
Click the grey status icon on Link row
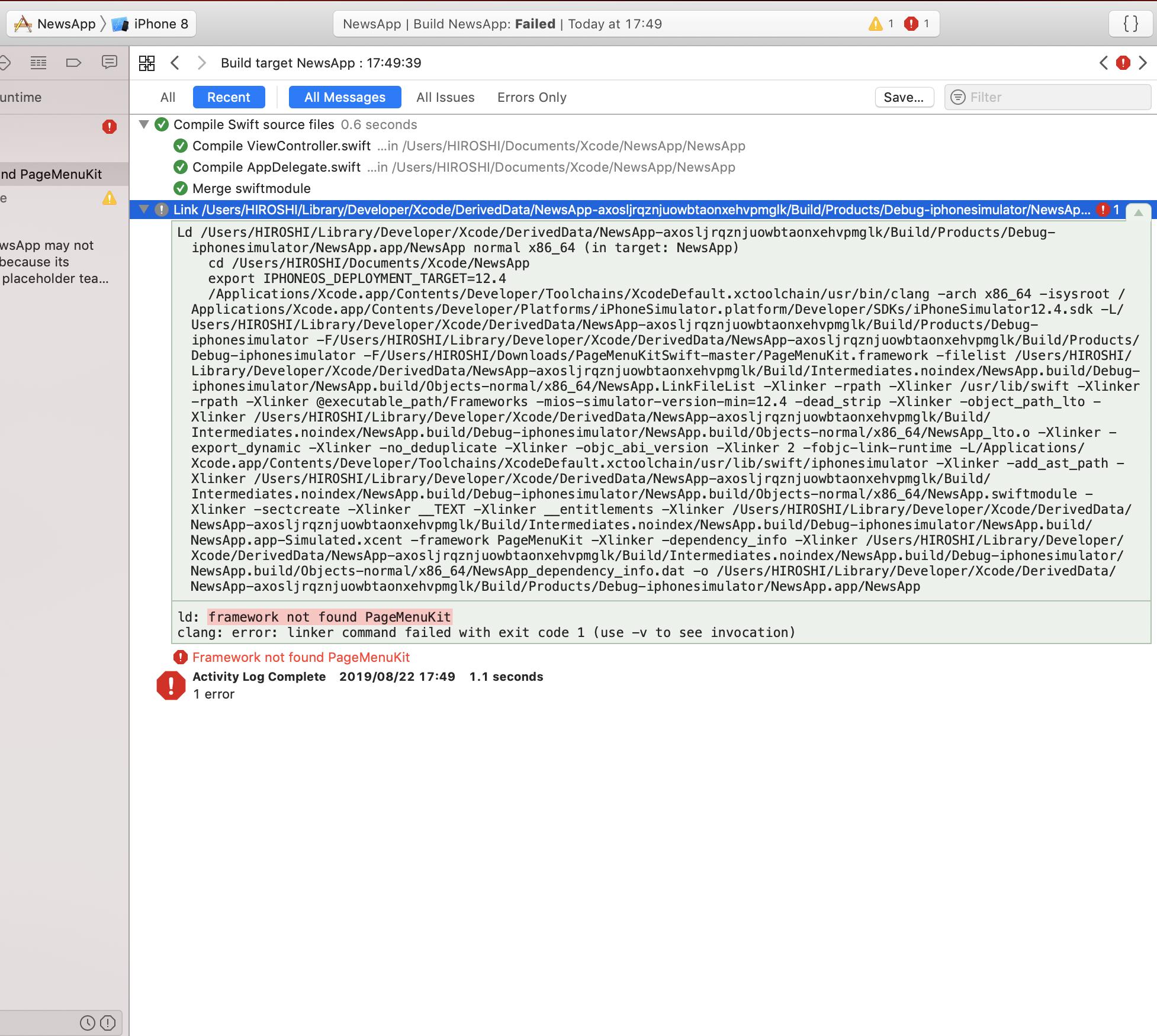click(162, 210)
